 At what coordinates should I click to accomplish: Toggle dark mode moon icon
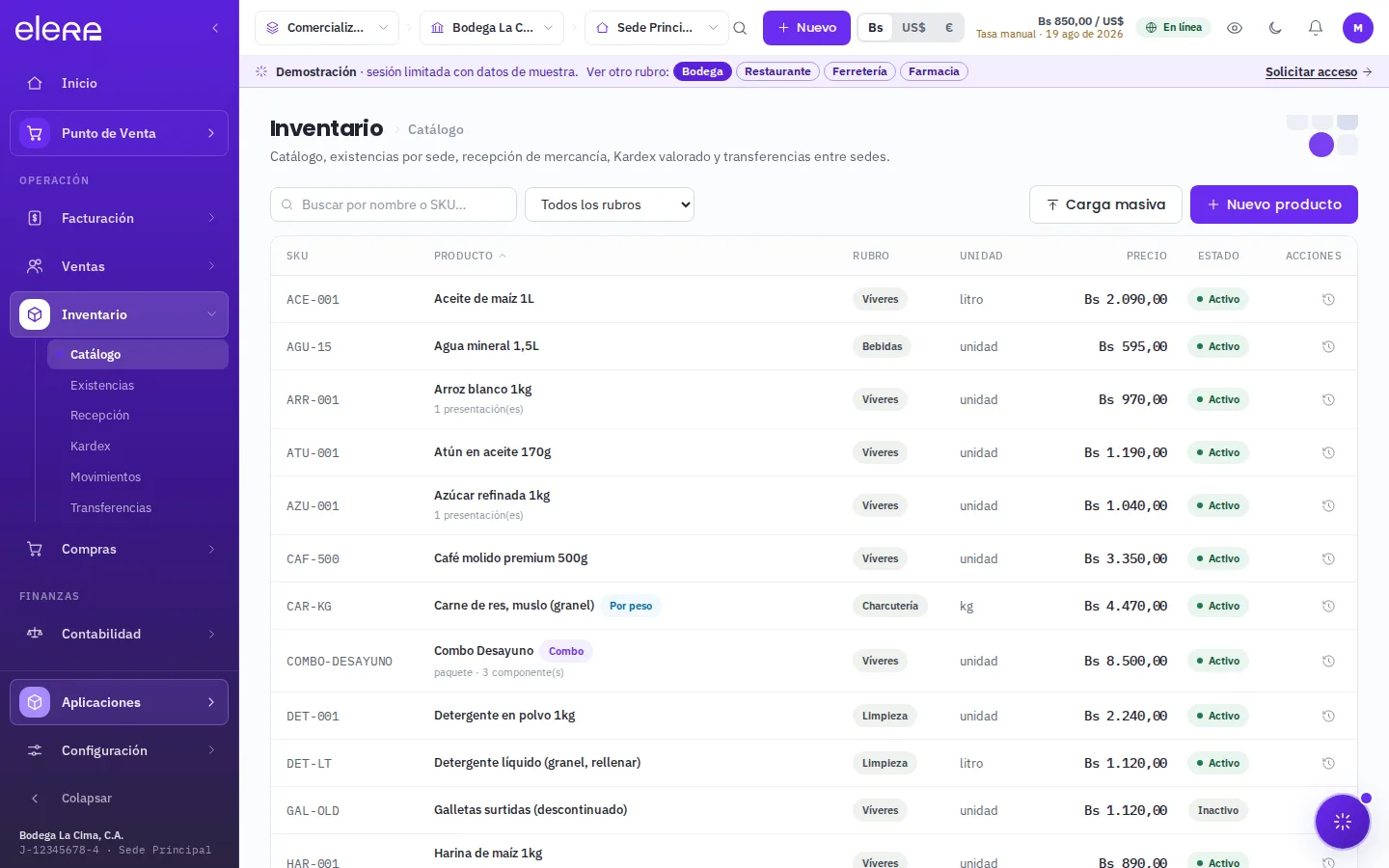pyautogui.click(x=1275, y=28)
